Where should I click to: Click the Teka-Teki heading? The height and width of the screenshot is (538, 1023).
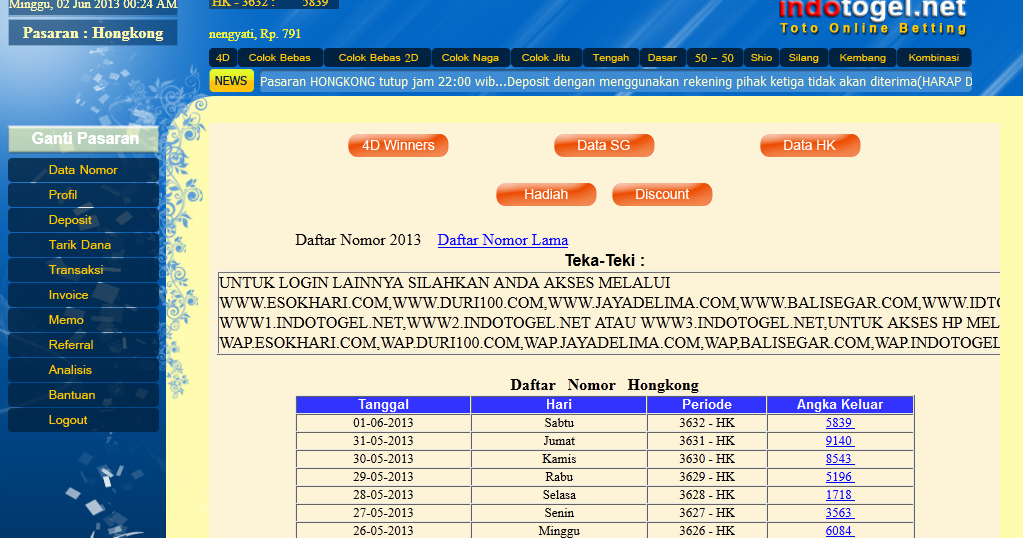click(605, 261)
